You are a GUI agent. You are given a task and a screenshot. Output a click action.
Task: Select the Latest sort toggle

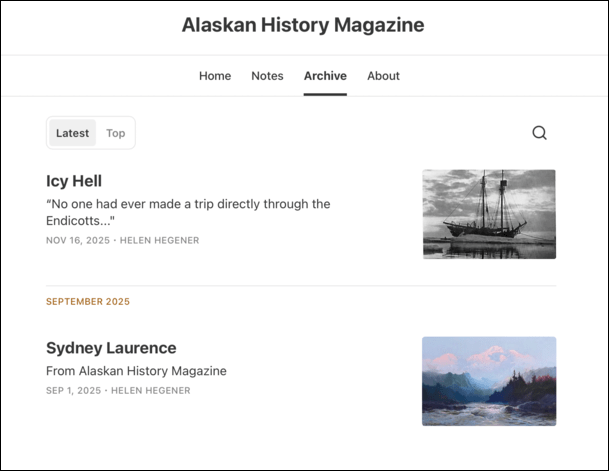[x=72, y=133]
